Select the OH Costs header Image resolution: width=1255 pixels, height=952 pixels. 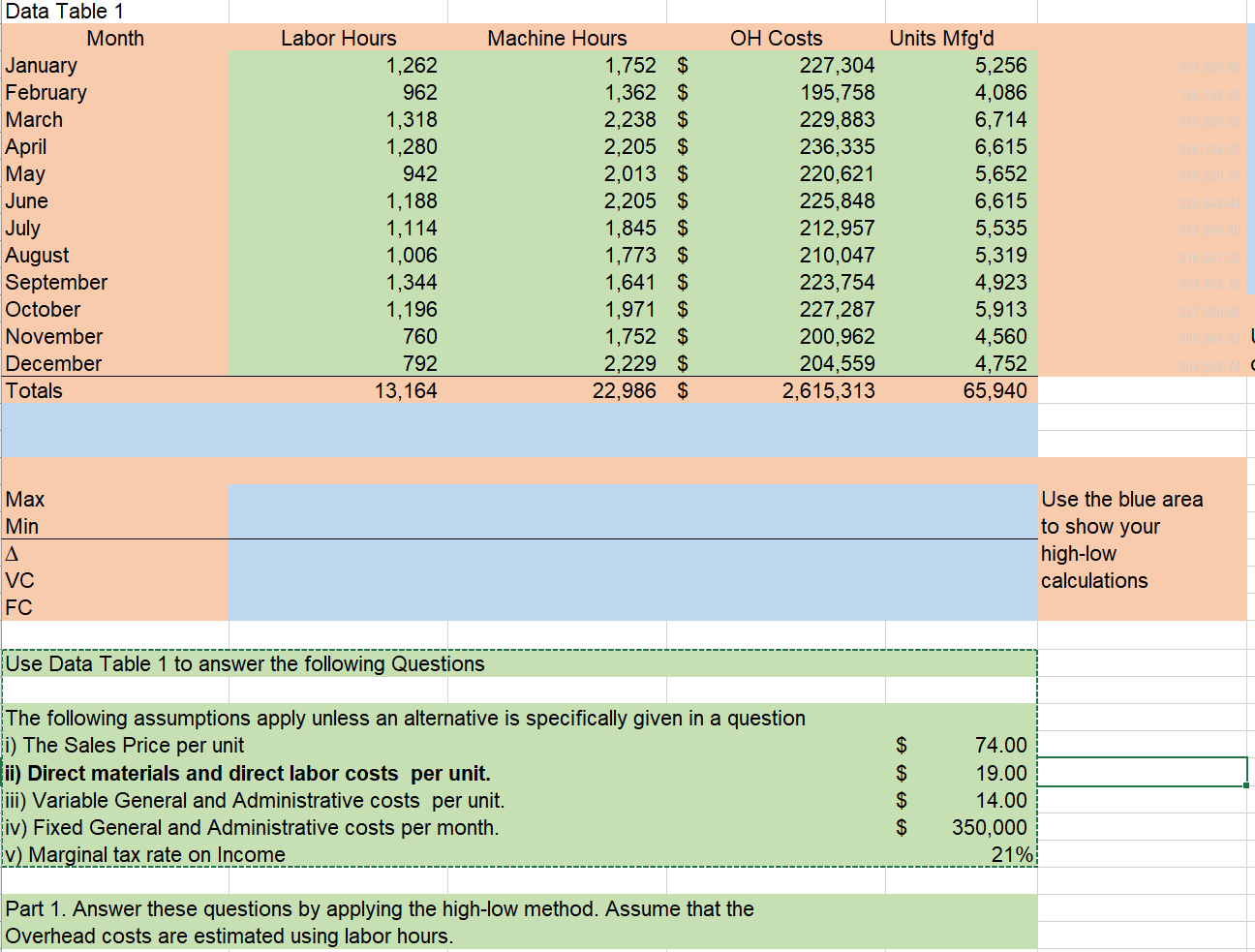point(775,38)
